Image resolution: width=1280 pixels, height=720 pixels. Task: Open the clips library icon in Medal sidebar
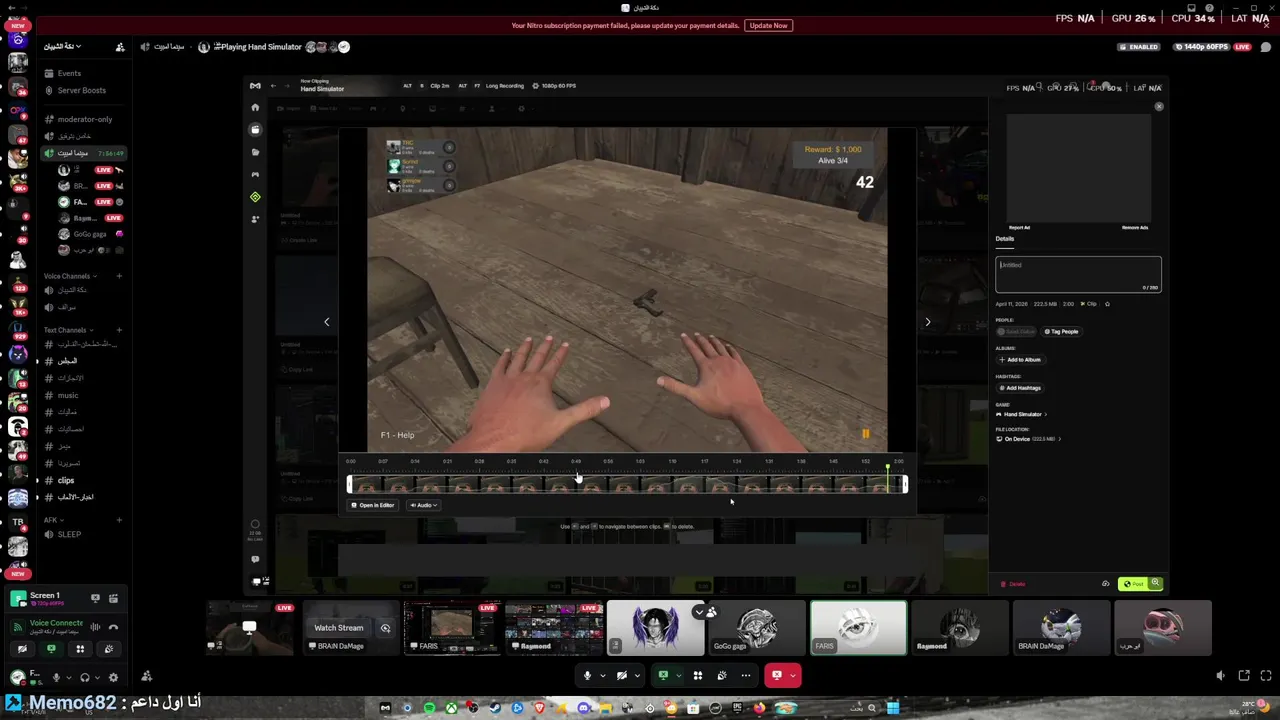pyautogui.click(x=255, y=129)
